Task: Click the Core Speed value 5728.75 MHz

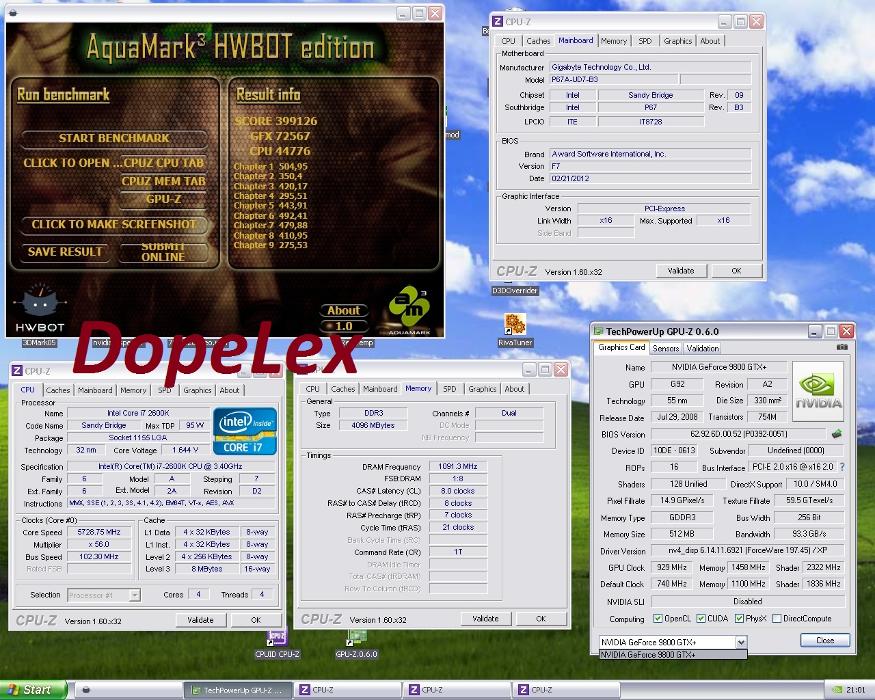Action: point(99,532)
